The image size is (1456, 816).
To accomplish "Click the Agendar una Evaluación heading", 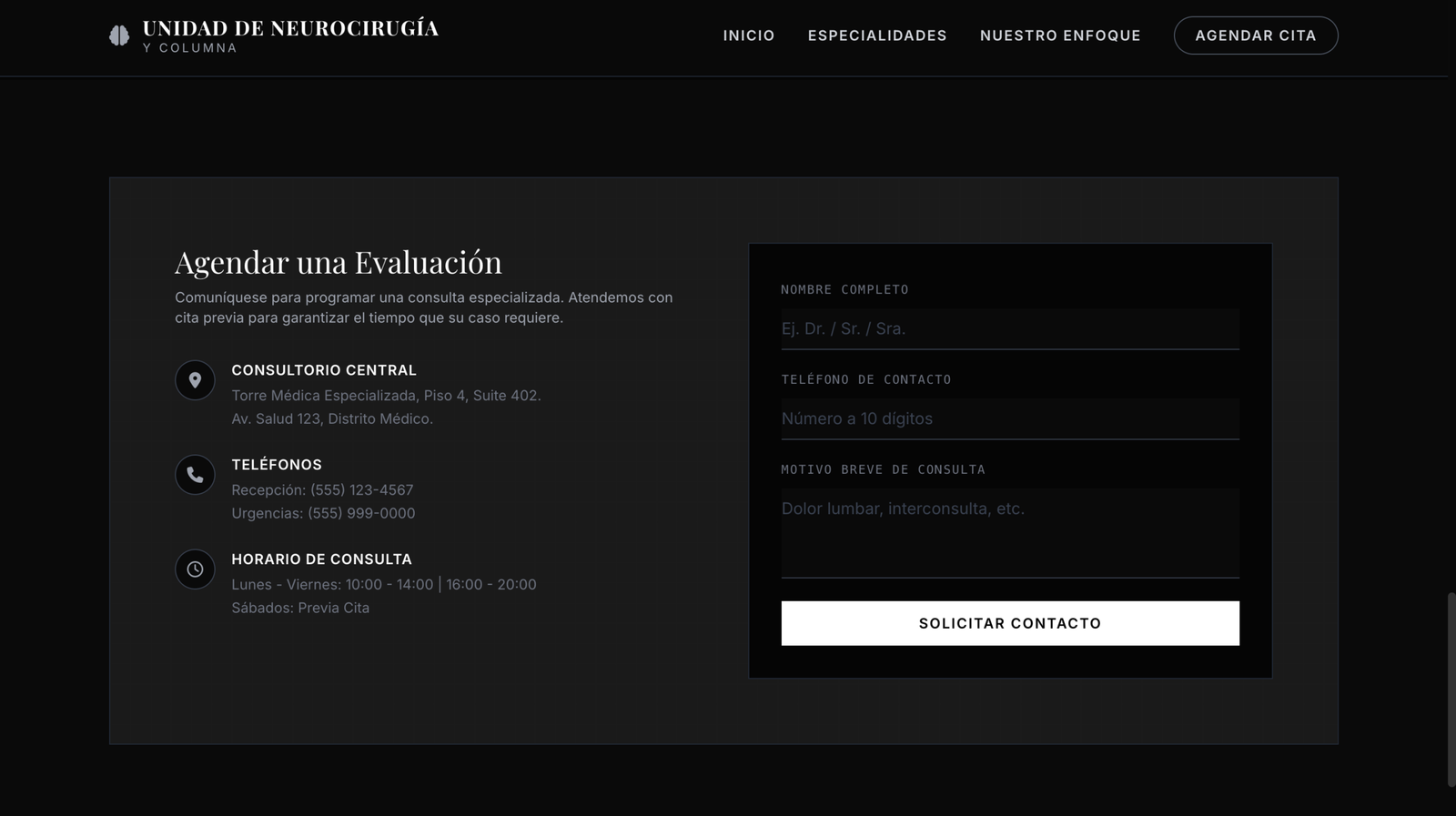I will (339, 262).
